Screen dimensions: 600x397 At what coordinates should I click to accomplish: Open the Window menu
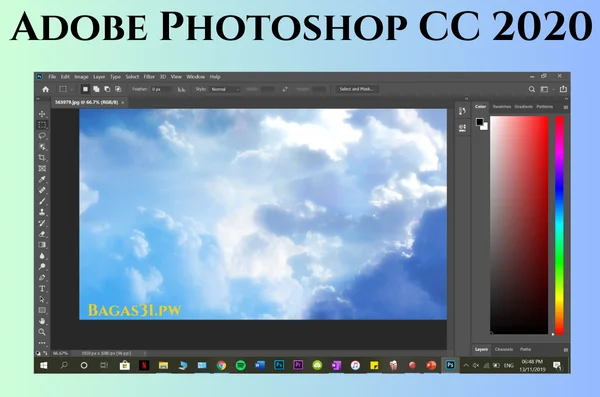[196, 77]
